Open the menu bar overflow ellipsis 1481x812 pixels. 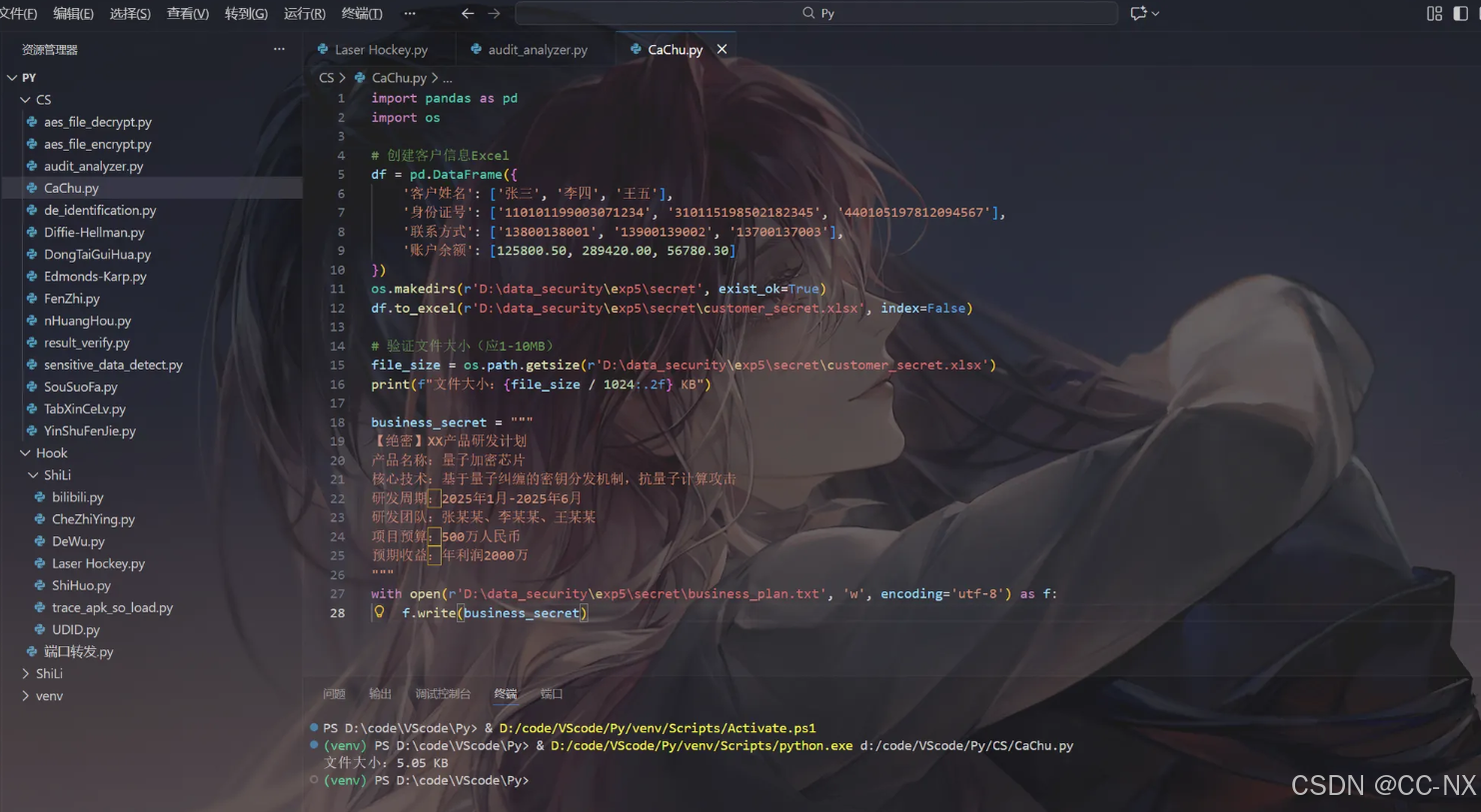pos(410,13)
